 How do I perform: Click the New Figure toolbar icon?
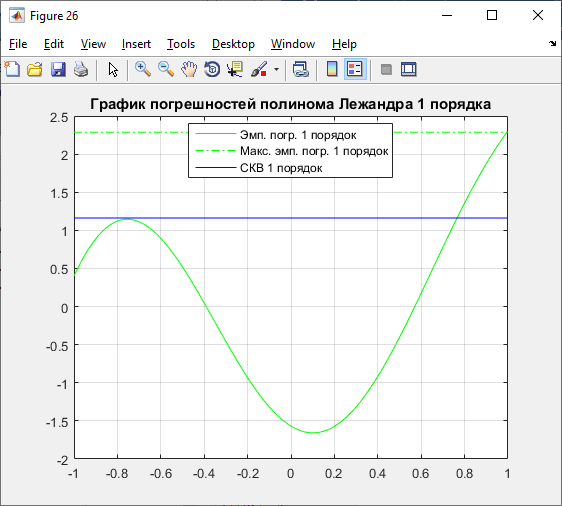tap(12, 69)
